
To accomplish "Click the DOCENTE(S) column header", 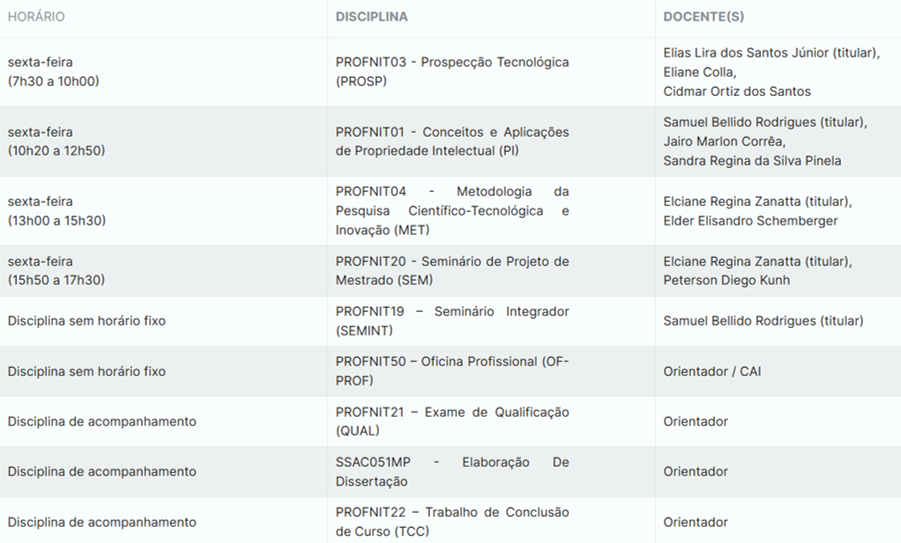I will [703, 17].
